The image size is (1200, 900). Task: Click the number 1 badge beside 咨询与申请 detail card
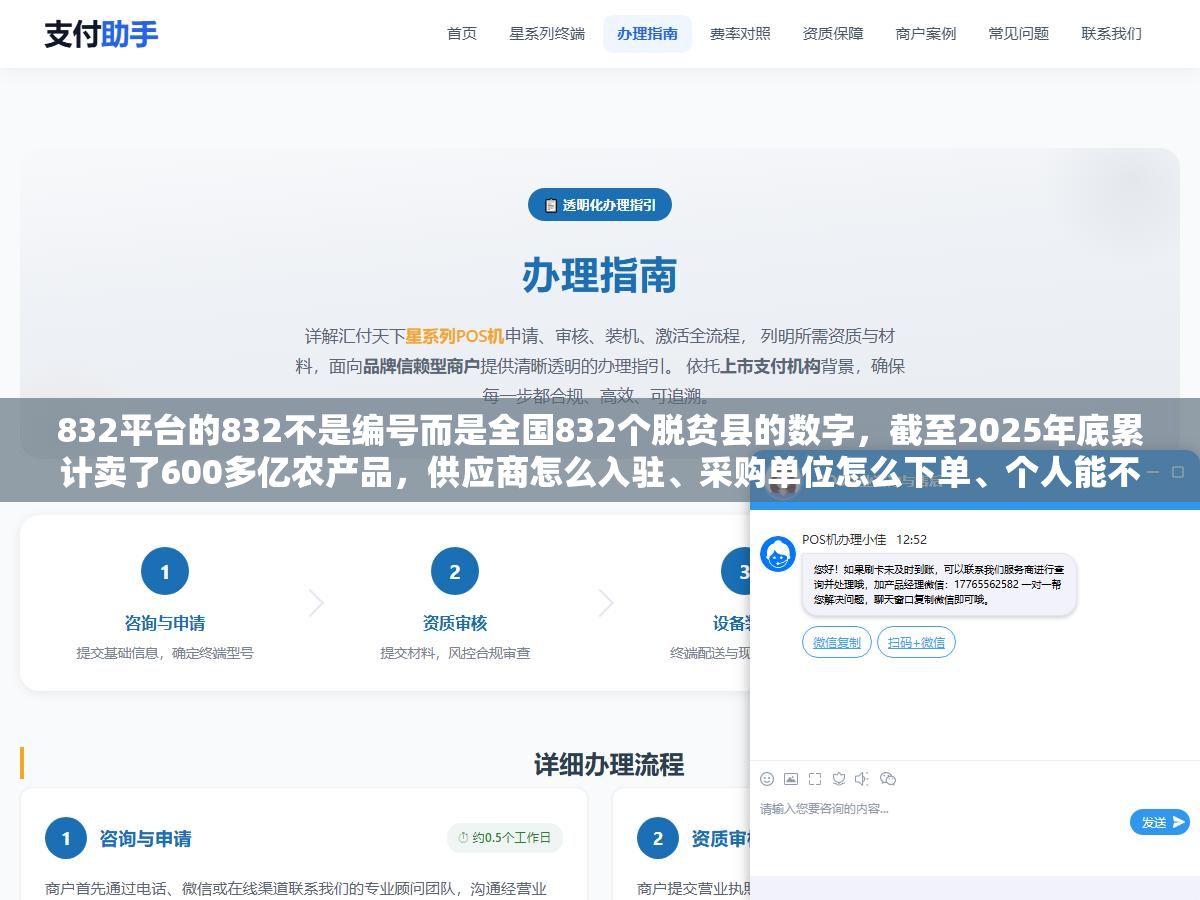(x=66, y=839)
